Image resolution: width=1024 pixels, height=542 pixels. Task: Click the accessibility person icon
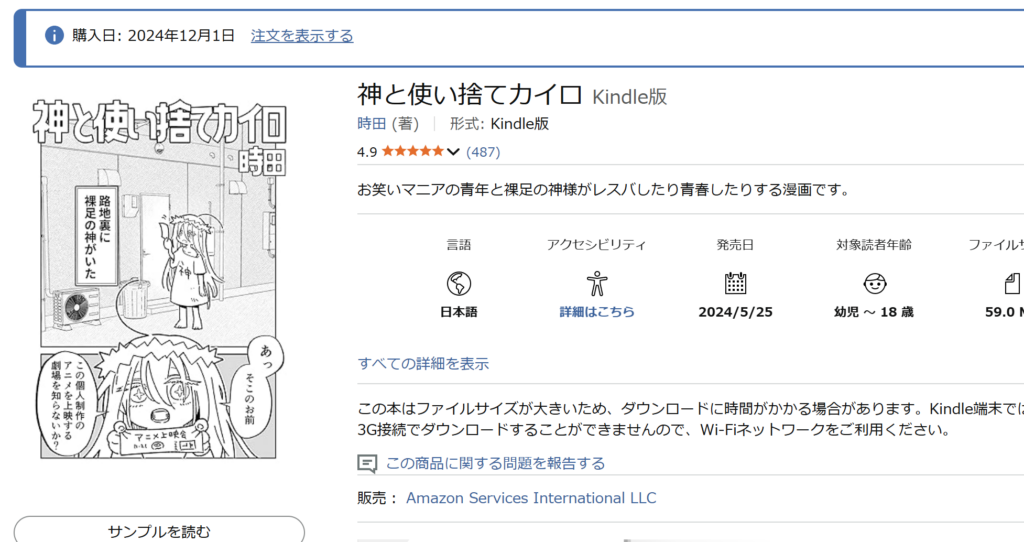596,283
